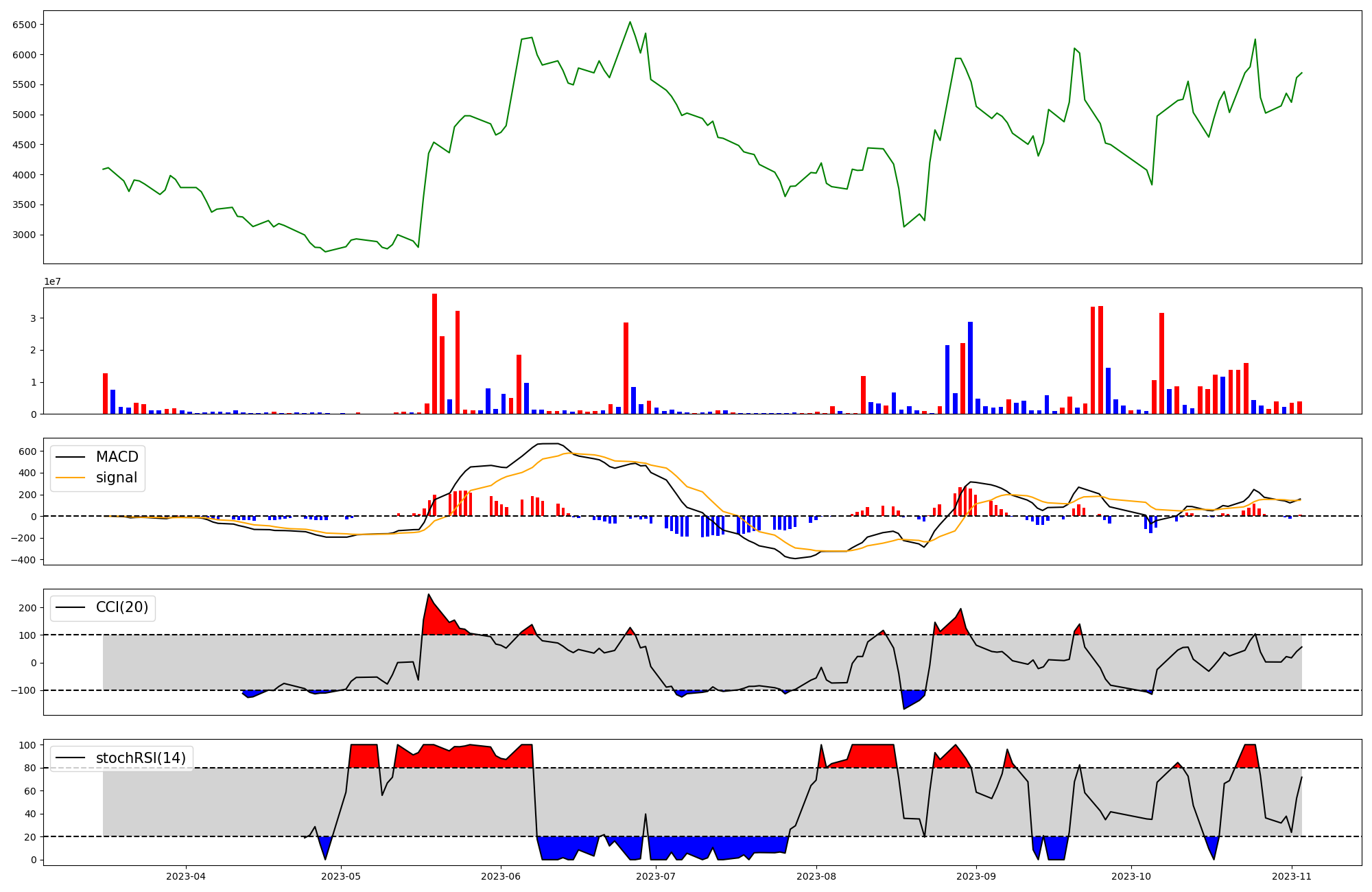Viewport: 1372px width, 892px height.
Task: Click the 2023-09 x-axis date label
Action: [x=976, y=876]
